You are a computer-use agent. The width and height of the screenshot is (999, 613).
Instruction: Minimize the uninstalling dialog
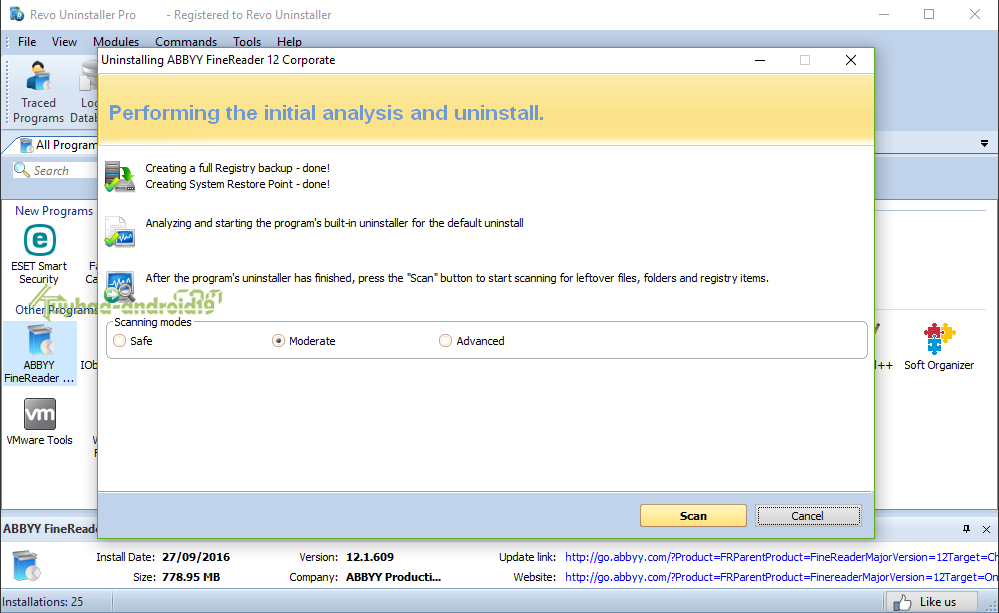[x=759, y=60]
